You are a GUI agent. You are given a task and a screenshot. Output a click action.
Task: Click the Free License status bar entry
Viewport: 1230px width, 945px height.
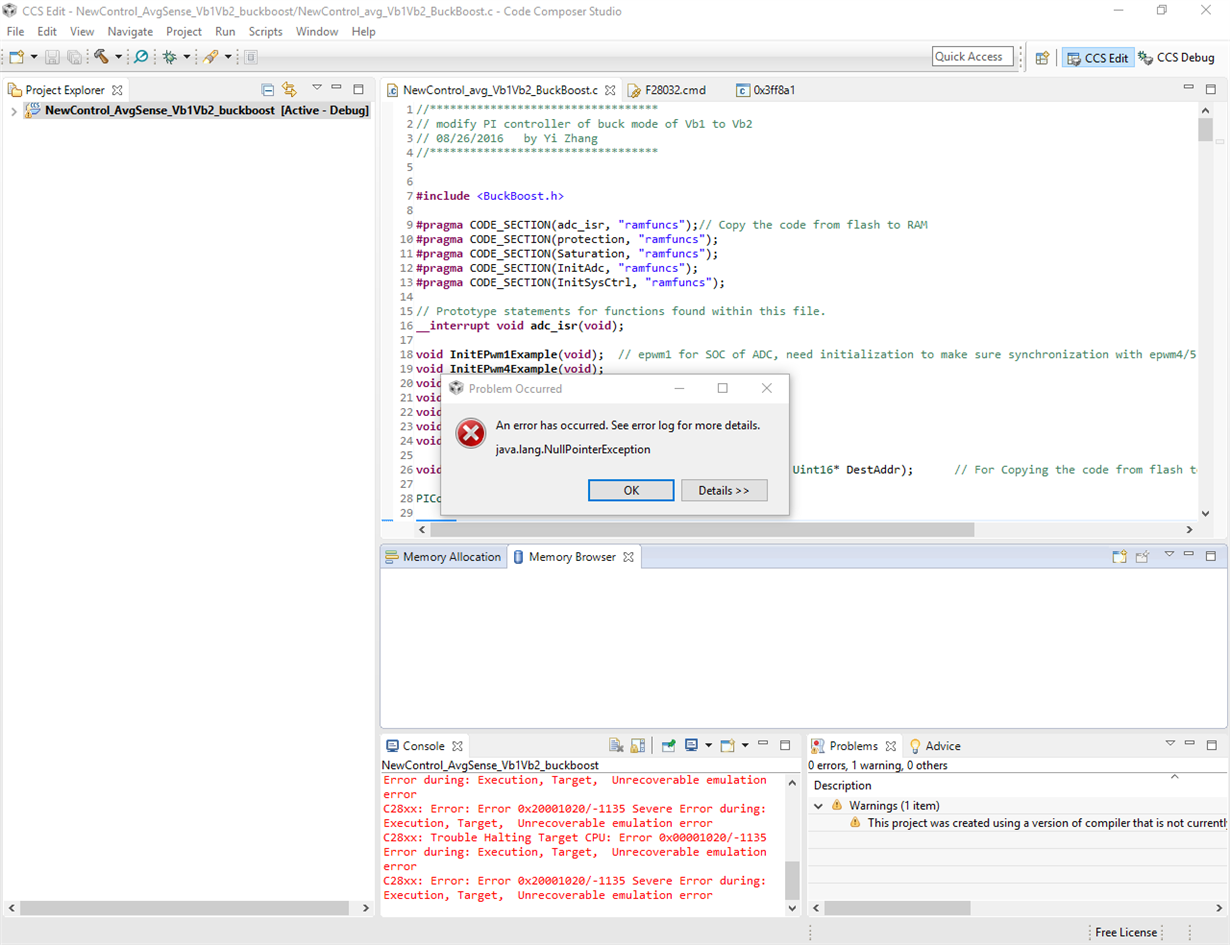tap(1126, 932)
